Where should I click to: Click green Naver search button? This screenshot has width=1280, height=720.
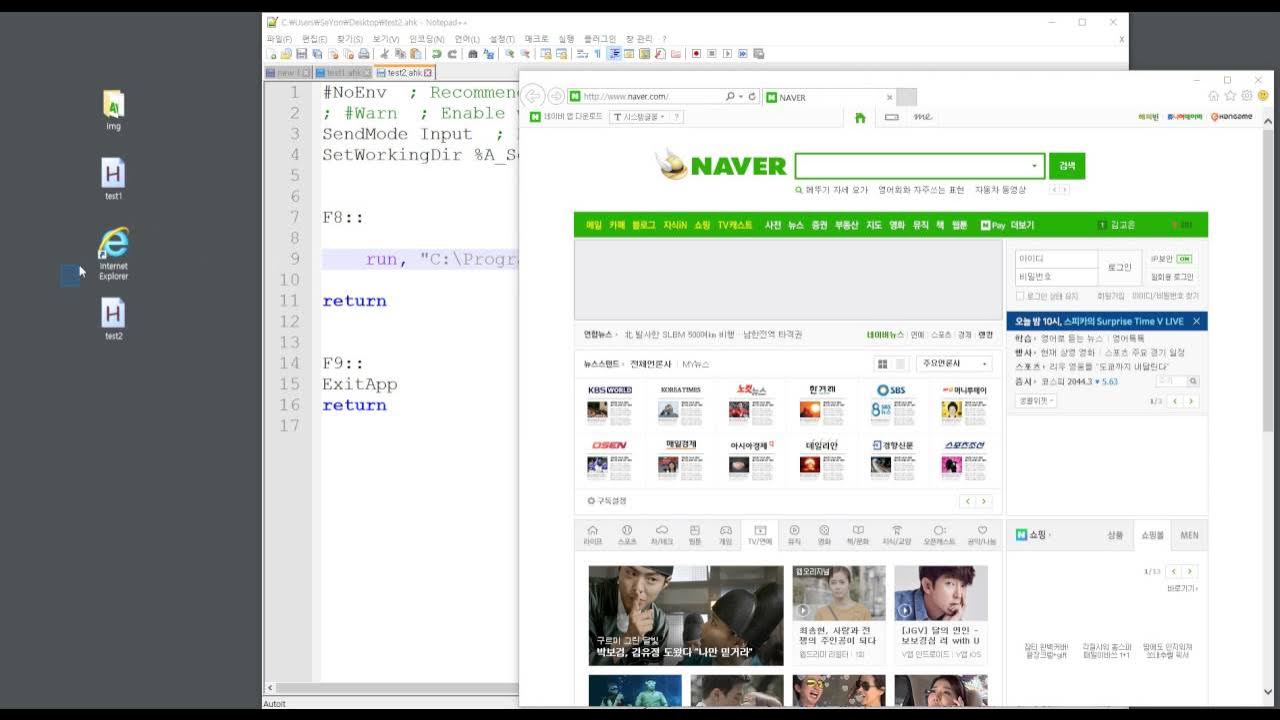click(1067, 166)
